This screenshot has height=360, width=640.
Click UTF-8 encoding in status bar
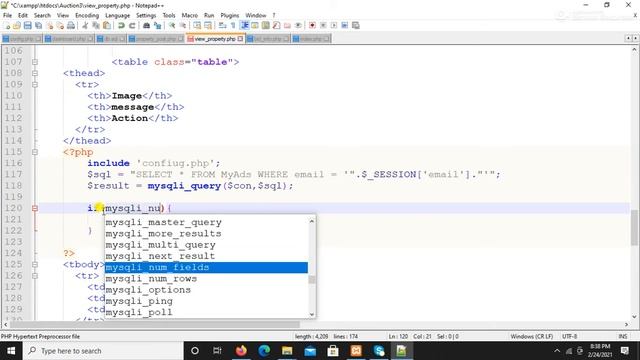coord(569,336)
